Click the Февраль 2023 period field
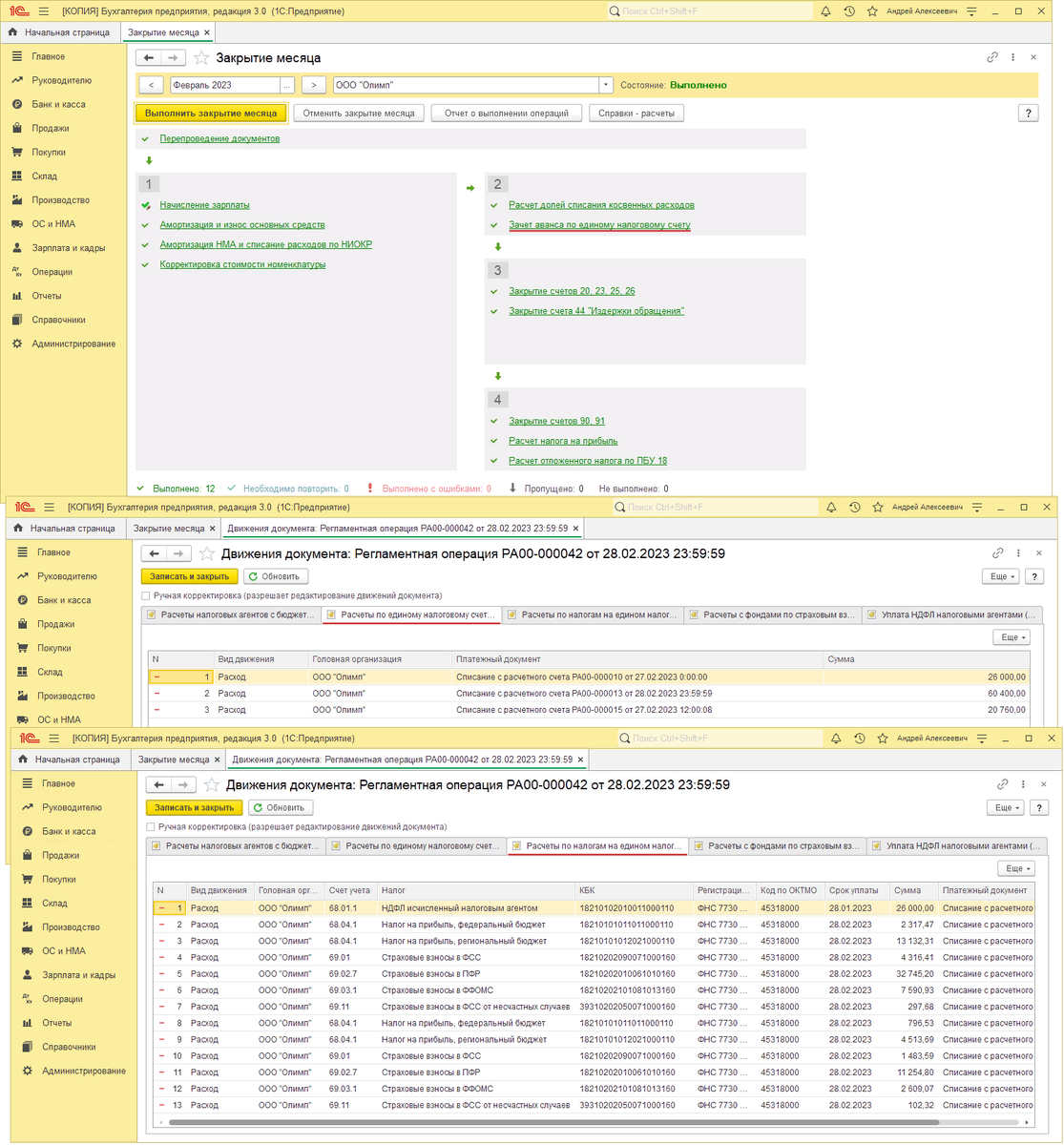The width and height of the screenshot is (1064, 1145). 225,85
